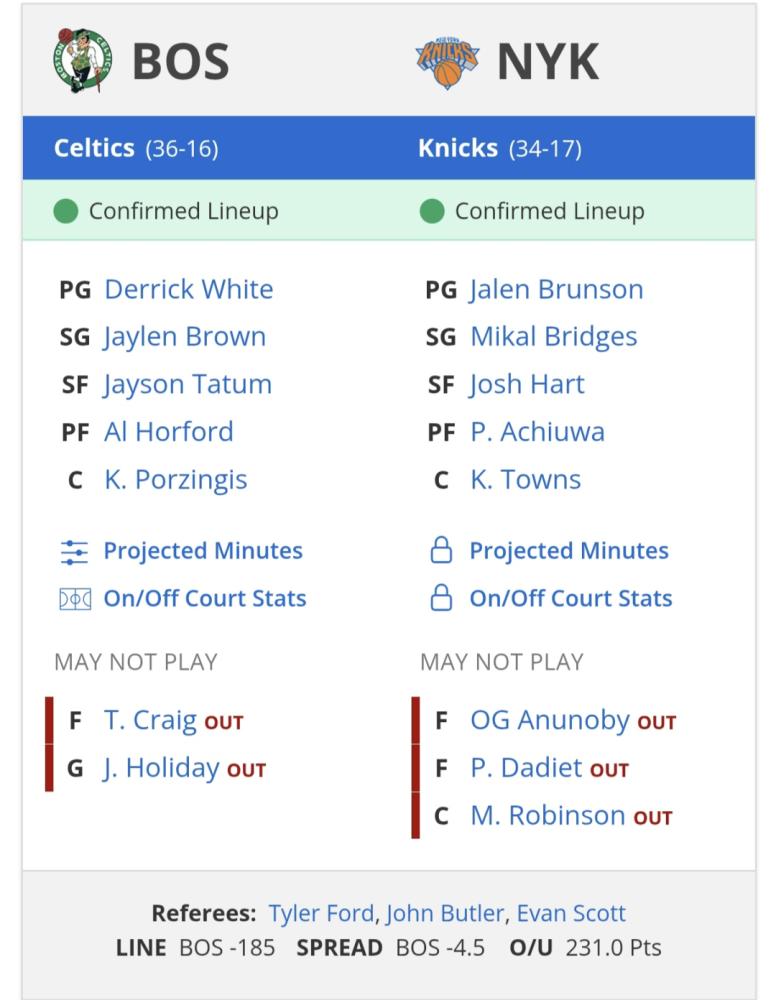Click the Celtics On/Off Court icon
776x1000 pixels.
point(75,599)
